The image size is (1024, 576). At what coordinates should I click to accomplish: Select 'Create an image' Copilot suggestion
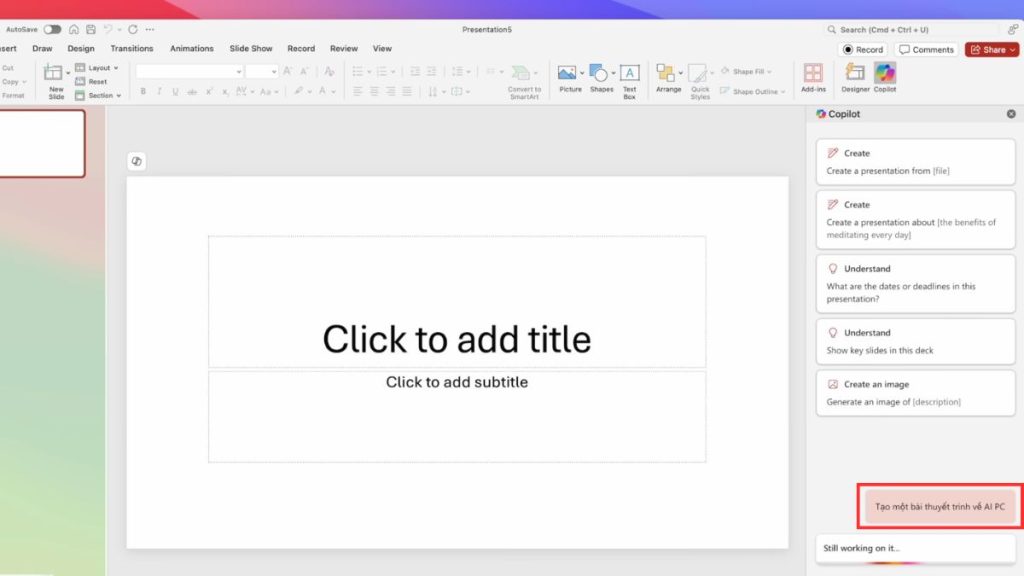point(915,392)
